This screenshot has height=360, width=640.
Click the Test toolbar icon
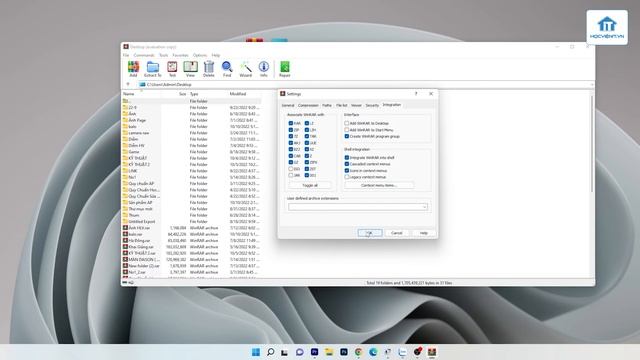[x=172, y=69]
